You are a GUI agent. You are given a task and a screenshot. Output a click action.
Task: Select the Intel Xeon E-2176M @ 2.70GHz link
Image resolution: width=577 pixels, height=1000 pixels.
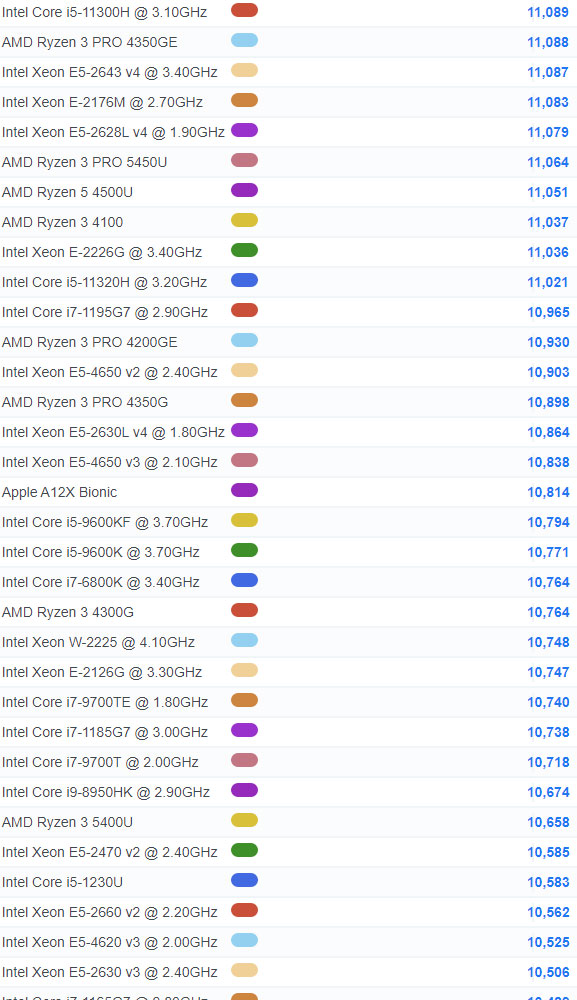[102, 102]
